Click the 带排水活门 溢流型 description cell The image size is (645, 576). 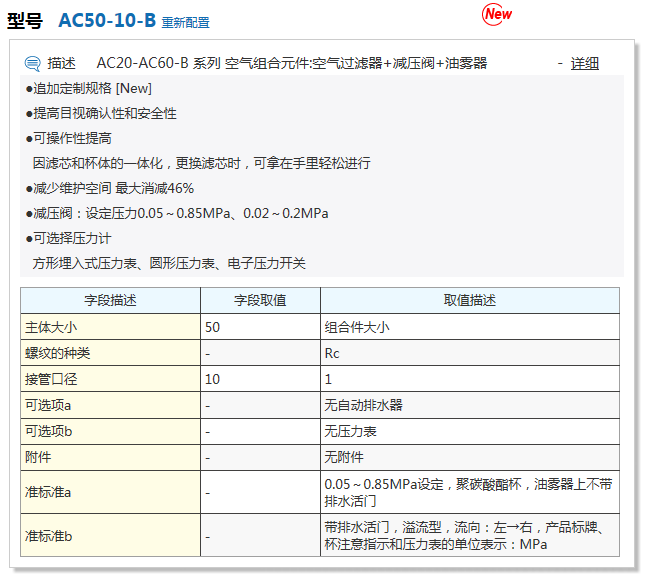coord(470,535)
